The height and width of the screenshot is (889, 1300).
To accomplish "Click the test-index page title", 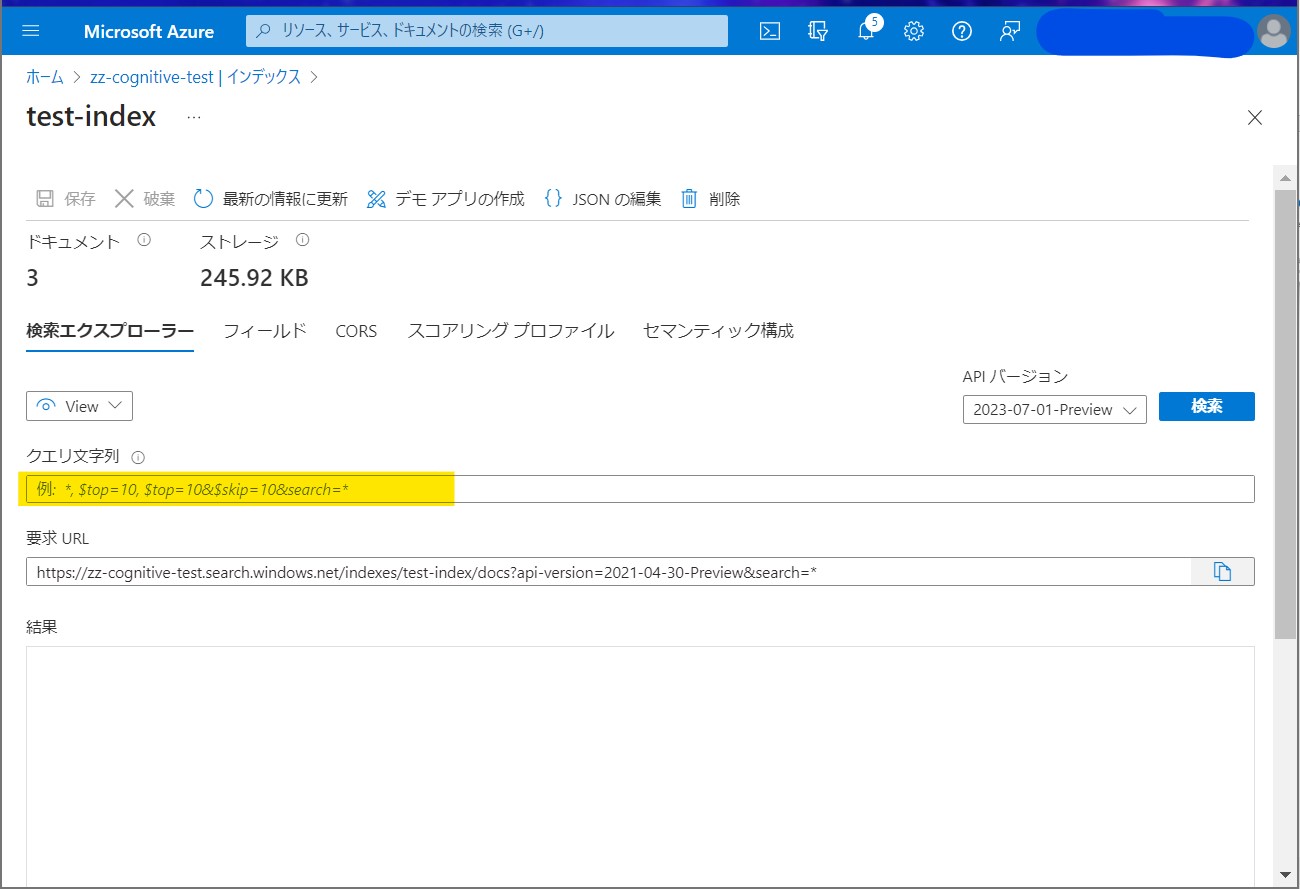I will pyautogui.click(x=91, y=117).
